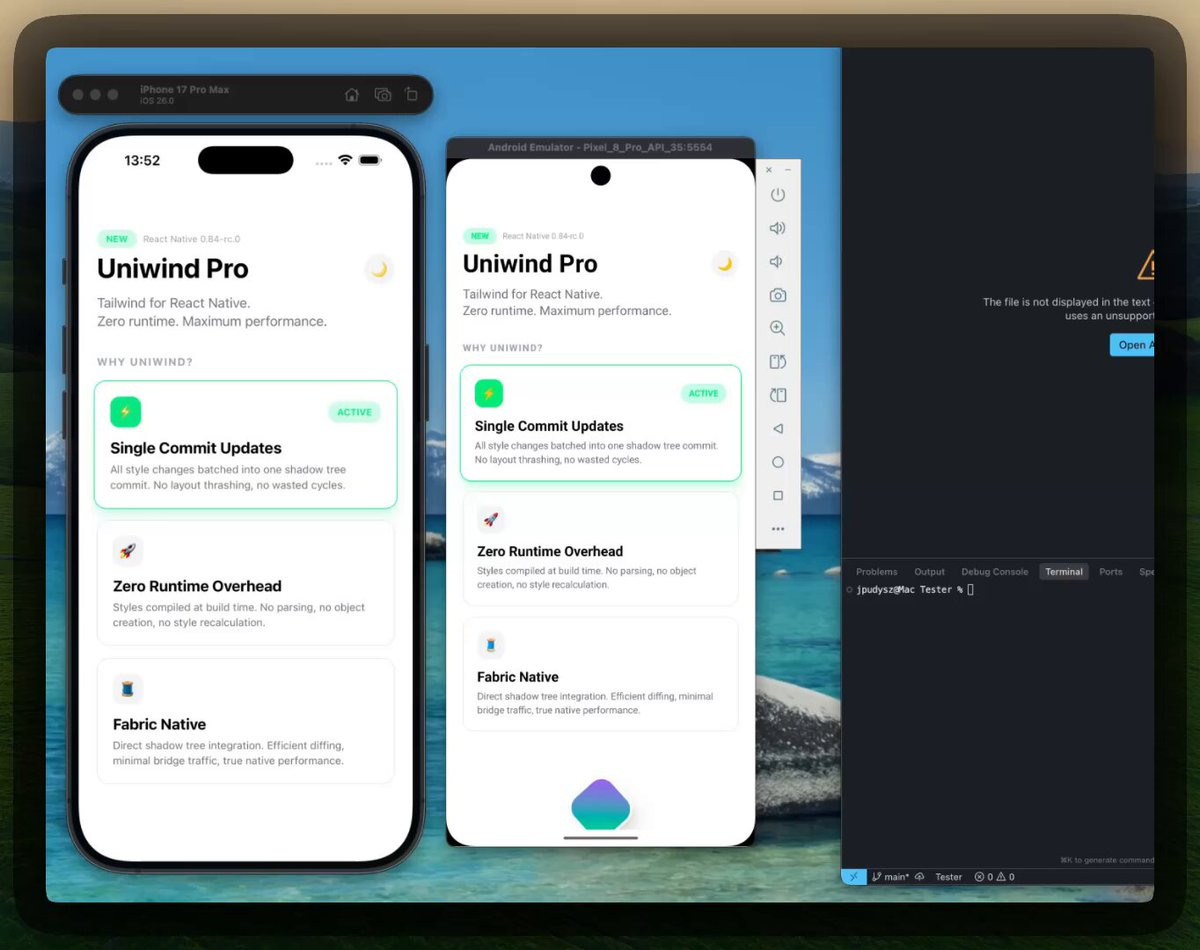Open the Single Commit Updates card on Android

600,423
